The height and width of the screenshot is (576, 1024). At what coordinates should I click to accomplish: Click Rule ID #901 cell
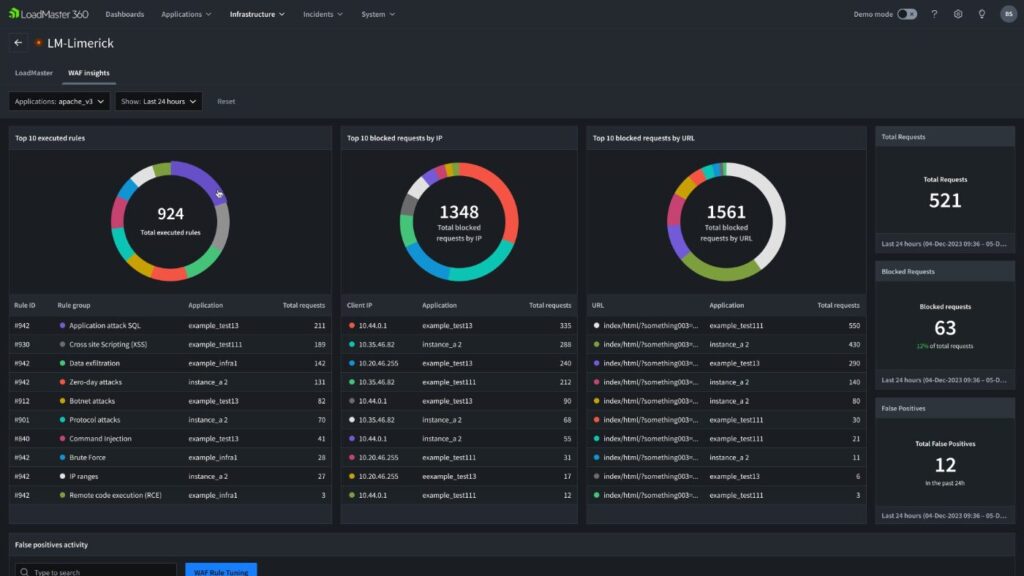pyautogui.click(x=22, y=420)
